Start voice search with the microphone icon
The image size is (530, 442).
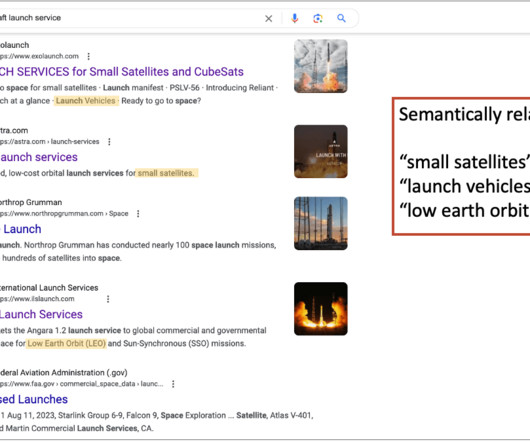(x=295, y=18)
